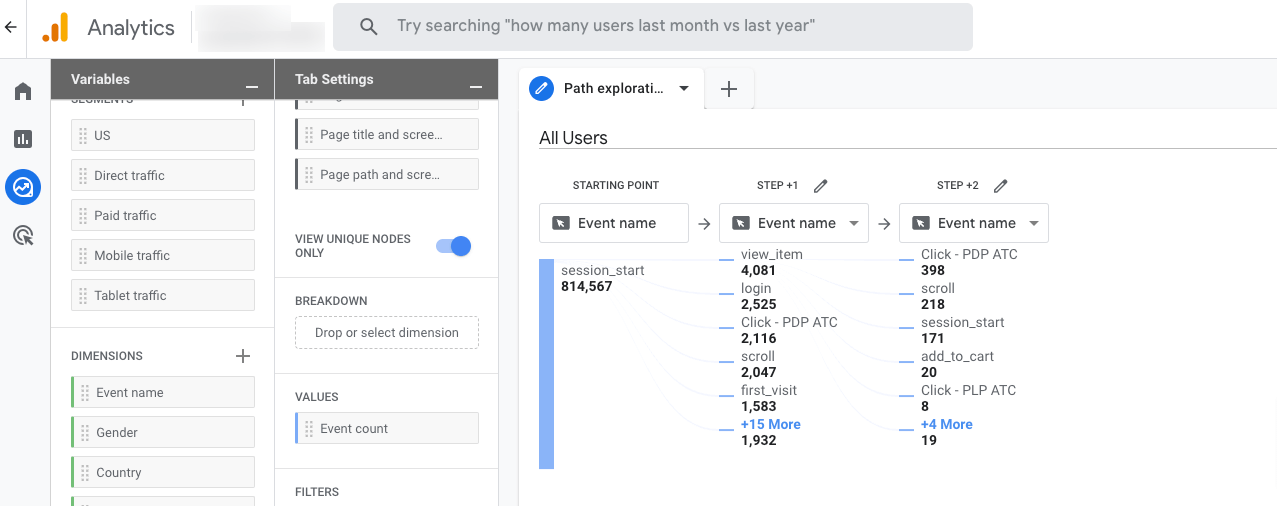The image size is (1277, 506).
Task: Minimize the Variables panel
Action: point(252,86)
